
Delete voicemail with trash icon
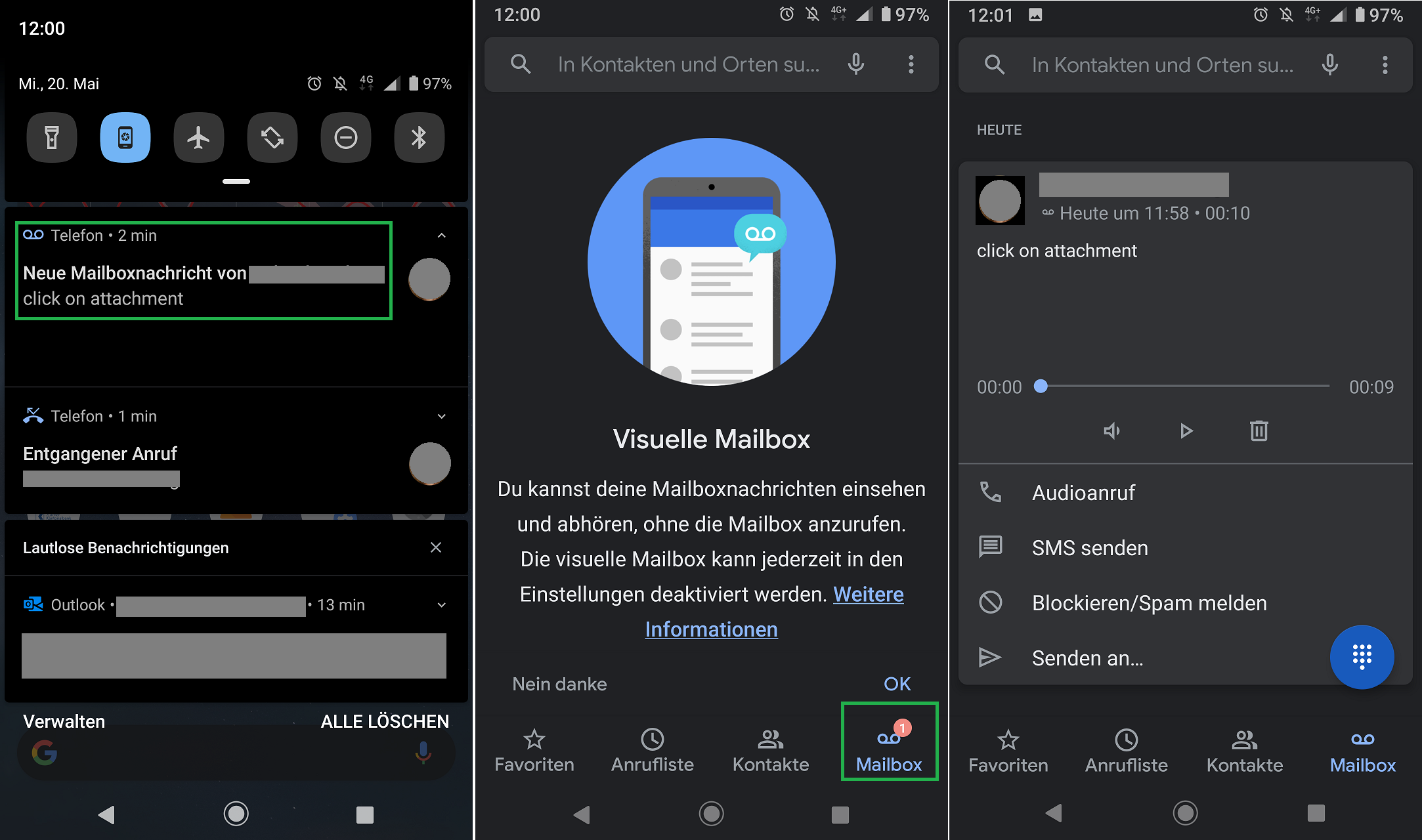coord(1259,431)
